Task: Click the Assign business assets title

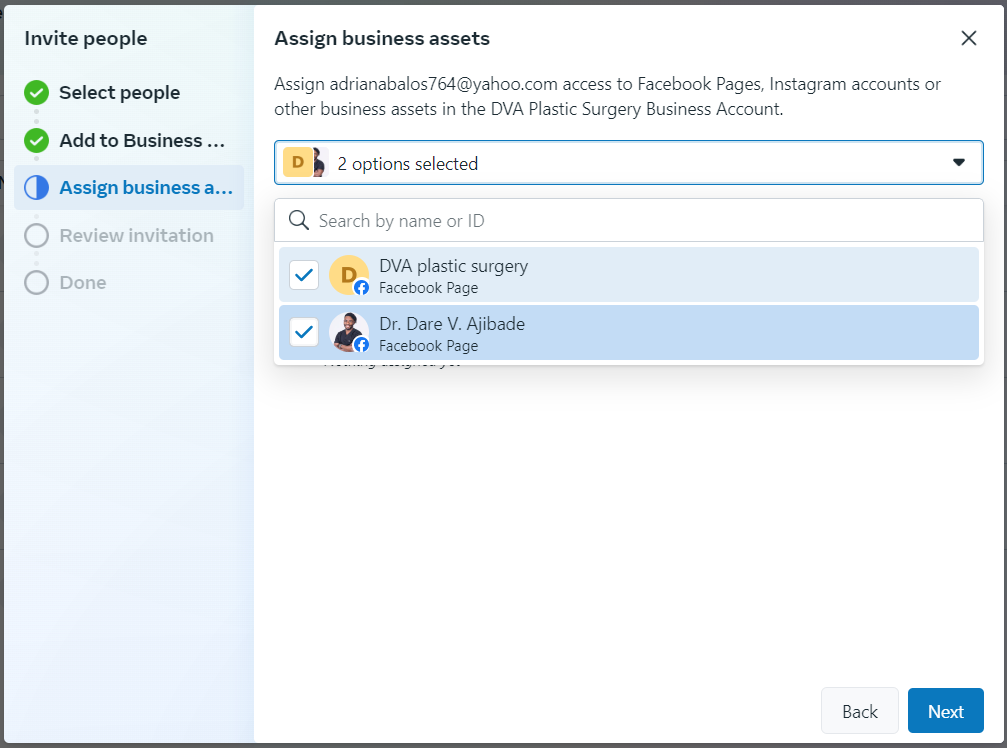Action: coord(382,39)
